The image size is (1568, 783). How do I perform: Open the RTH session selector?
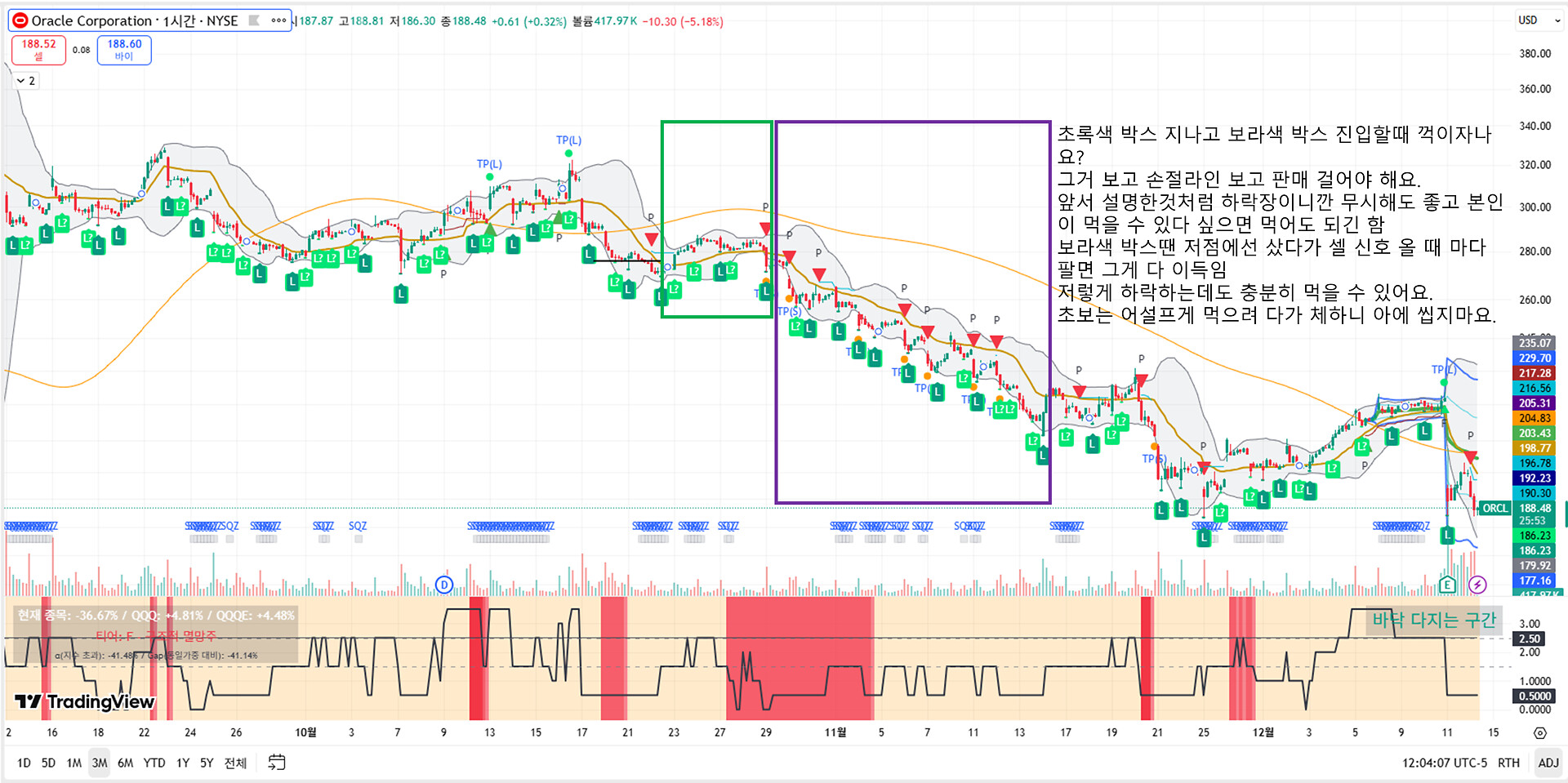(1508, 763)
